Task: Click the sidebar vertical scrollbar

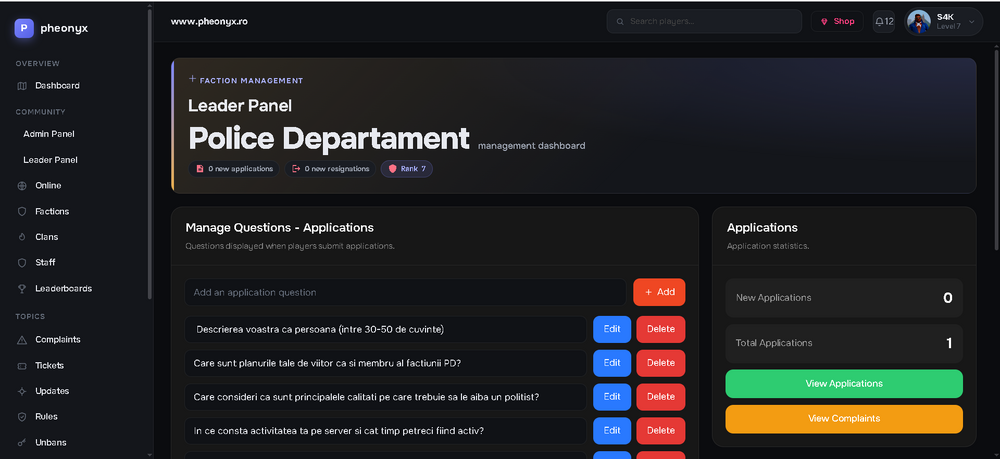Action: [149, 153]
